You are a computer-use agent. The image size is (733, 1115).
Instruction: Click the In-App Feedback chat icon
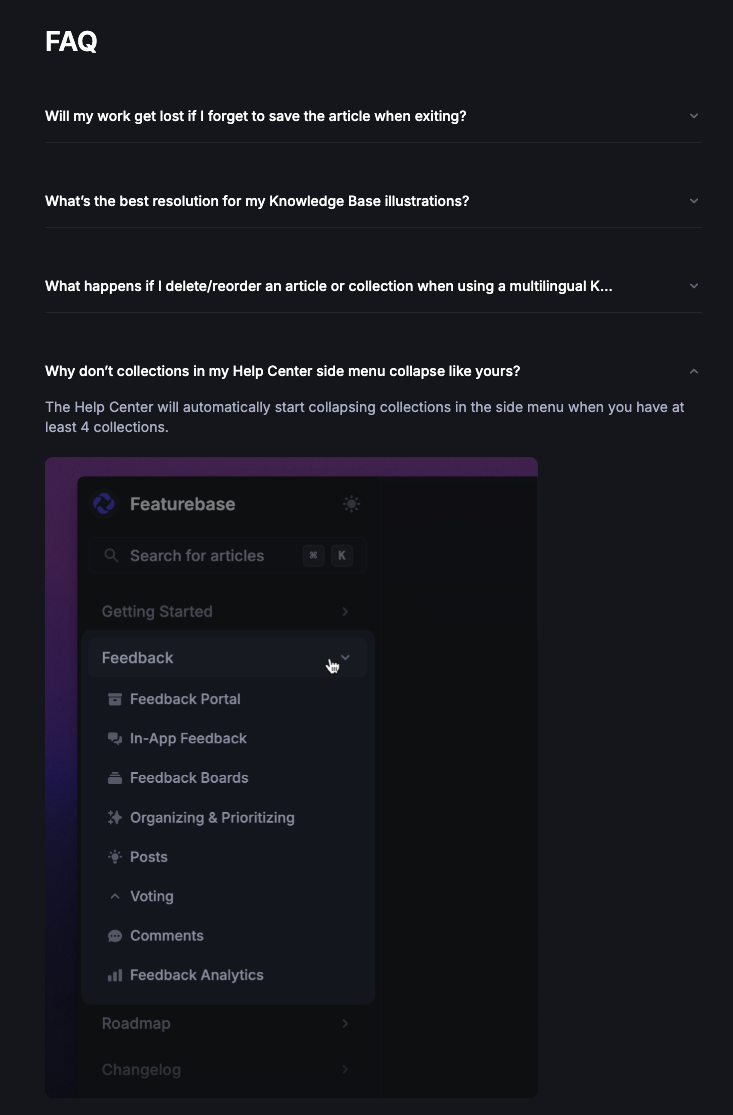coord(115,739)
